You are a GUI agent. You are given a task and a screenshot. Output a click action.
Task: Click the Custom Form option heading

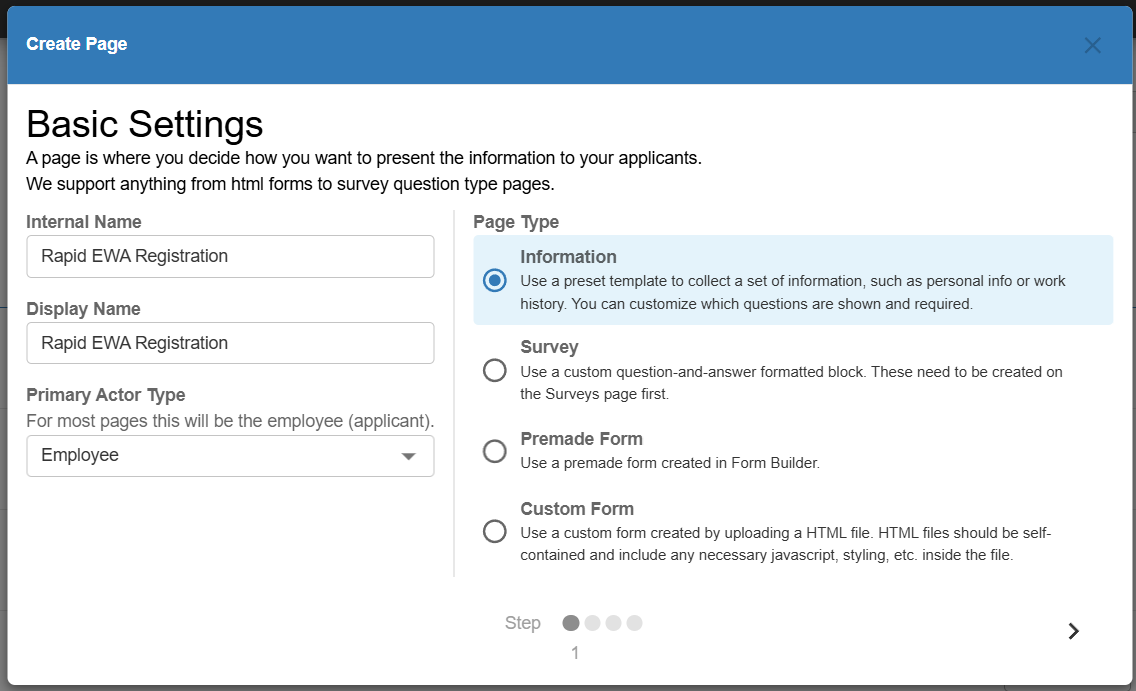tap(577, 509)
